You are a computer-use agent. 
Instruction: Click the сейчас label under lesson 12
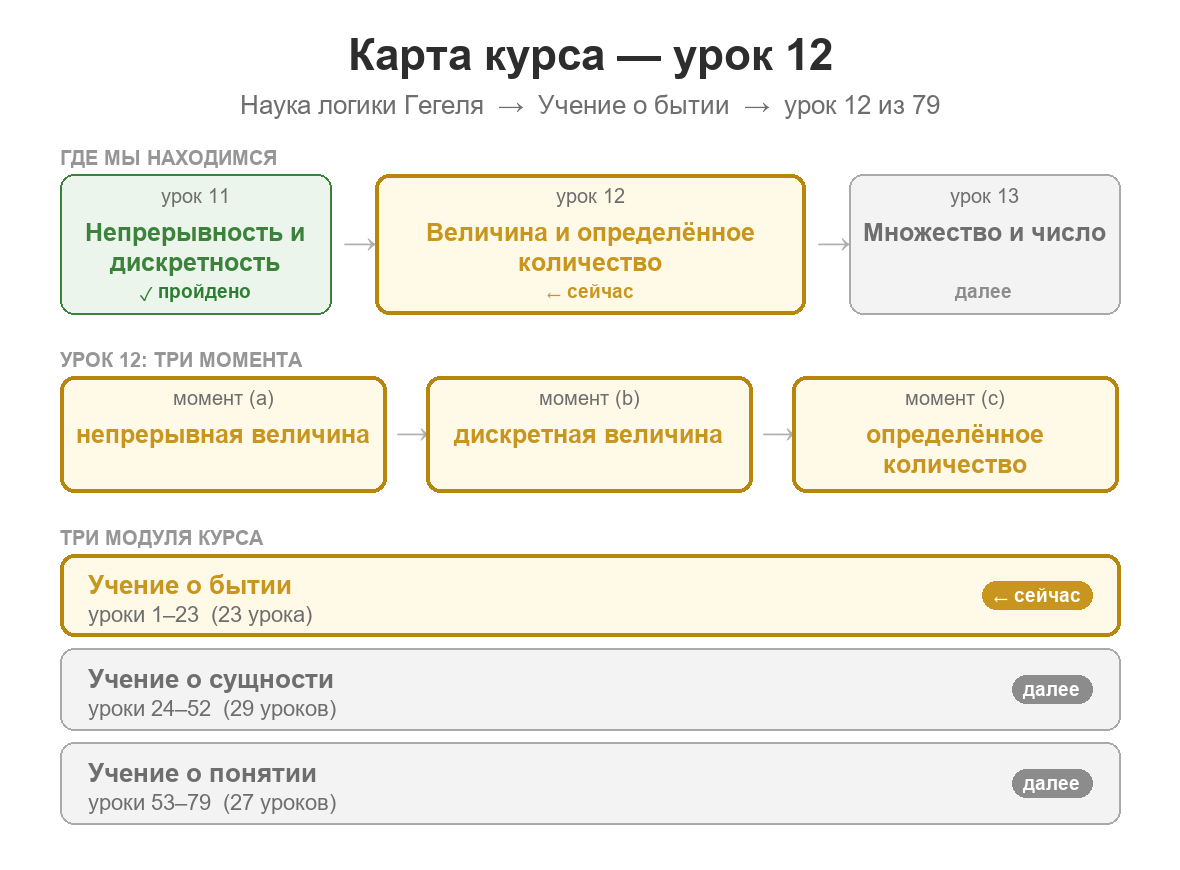[590, 292]
